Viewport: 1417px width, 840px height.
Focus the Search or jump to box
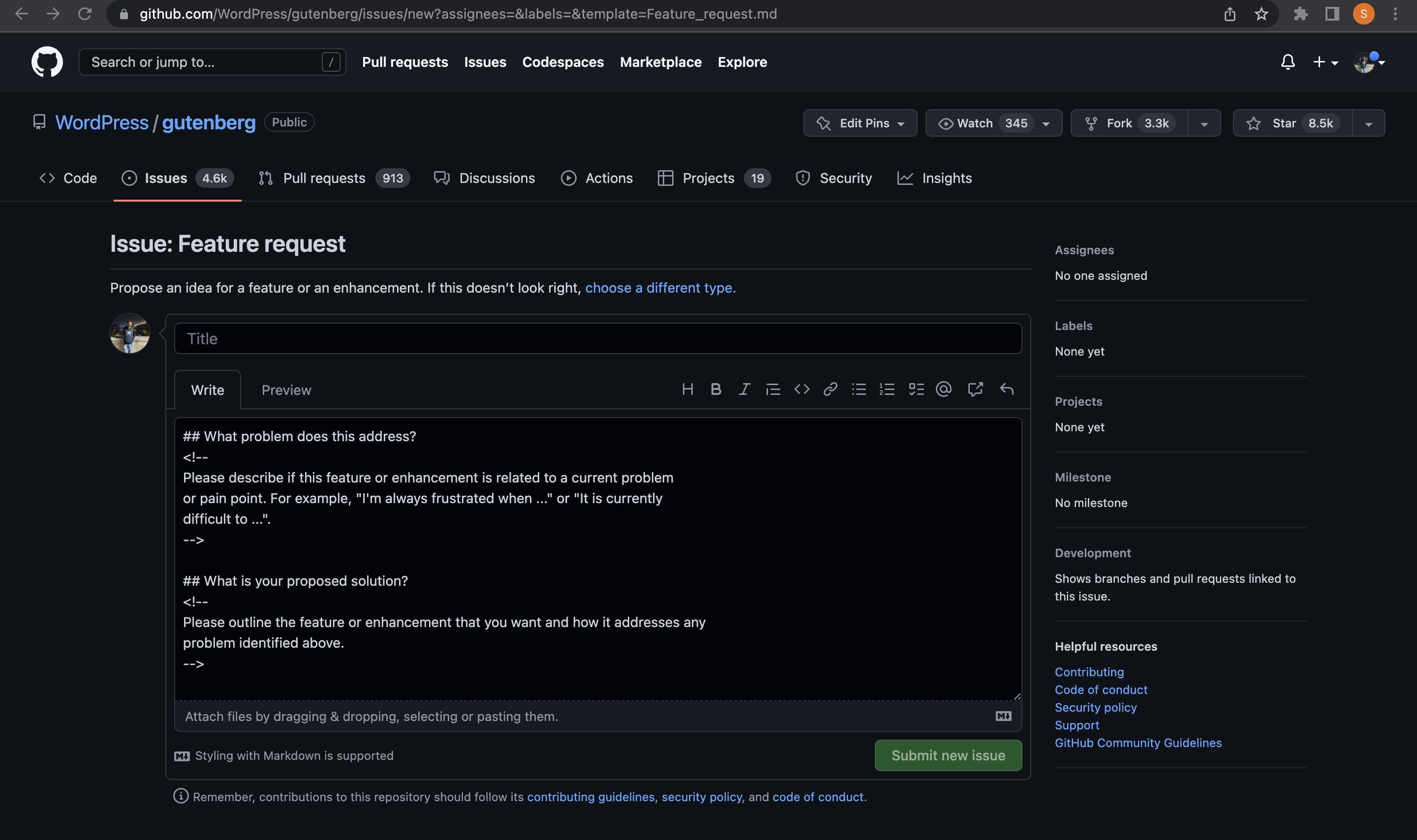point(212,61)
